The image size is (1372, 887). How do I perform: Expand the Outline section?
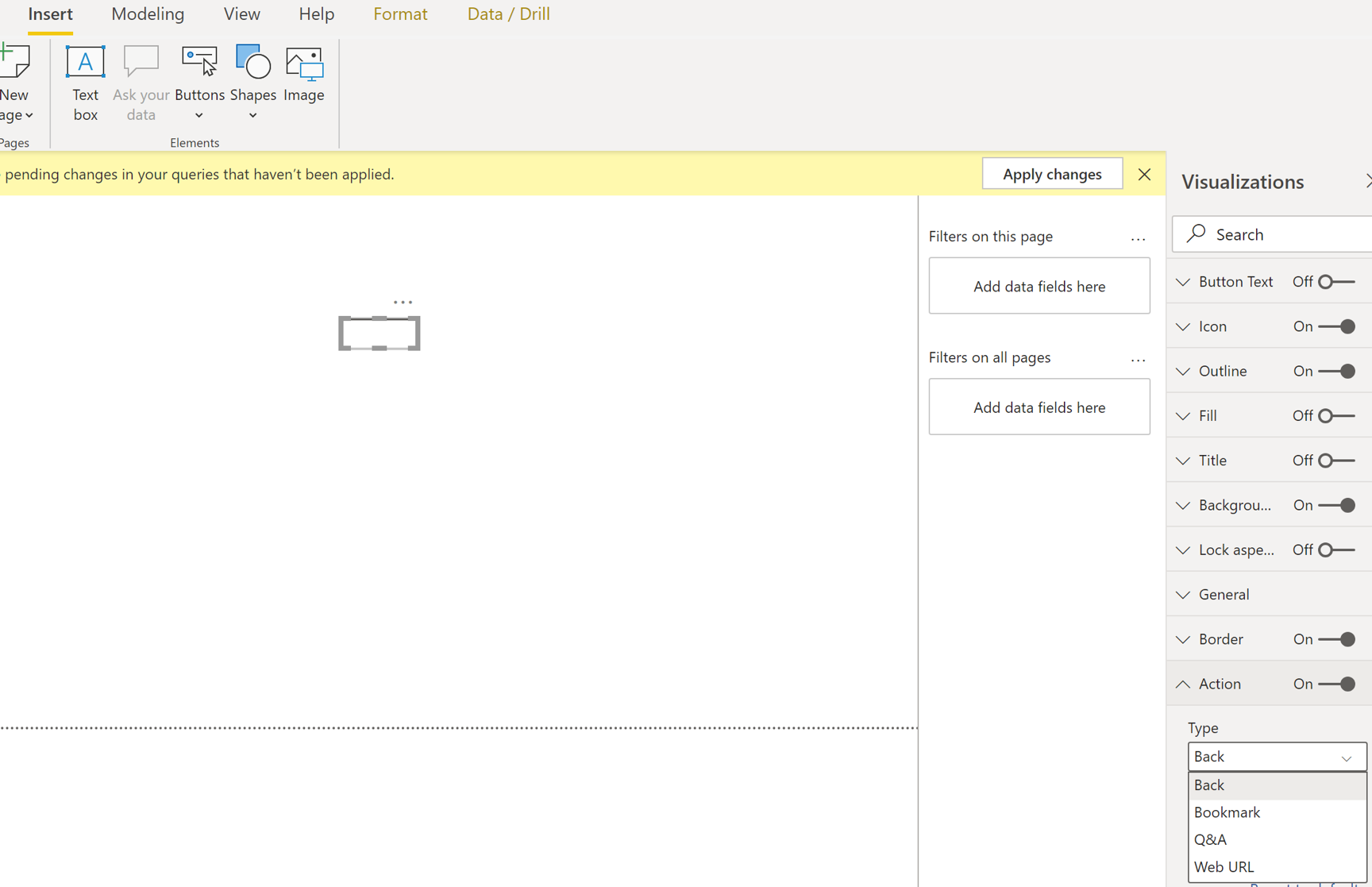coord(1183,371)
